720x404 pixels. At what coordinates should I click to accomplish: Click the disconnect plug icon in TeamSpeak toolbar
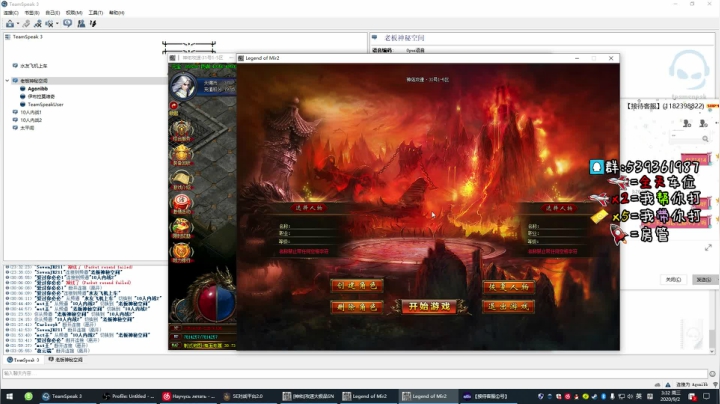tap(27, 23)
